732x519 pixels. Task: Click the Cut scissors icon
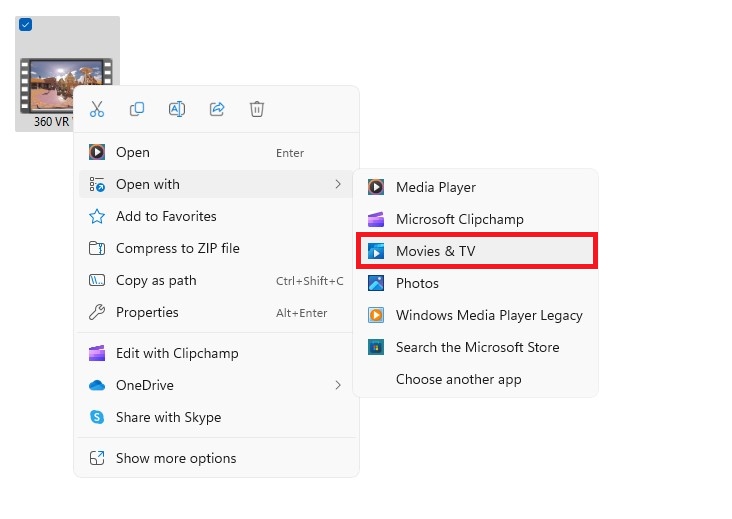pos(97,109)
